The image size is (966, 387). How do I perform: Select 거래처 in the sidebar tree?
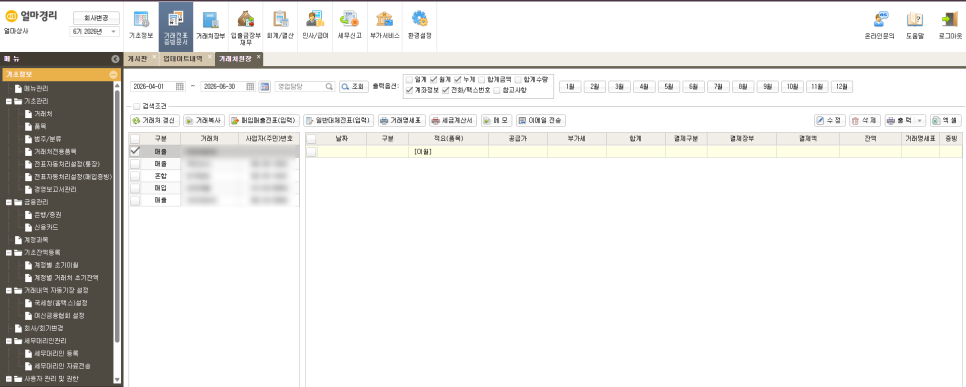[43, 113]
